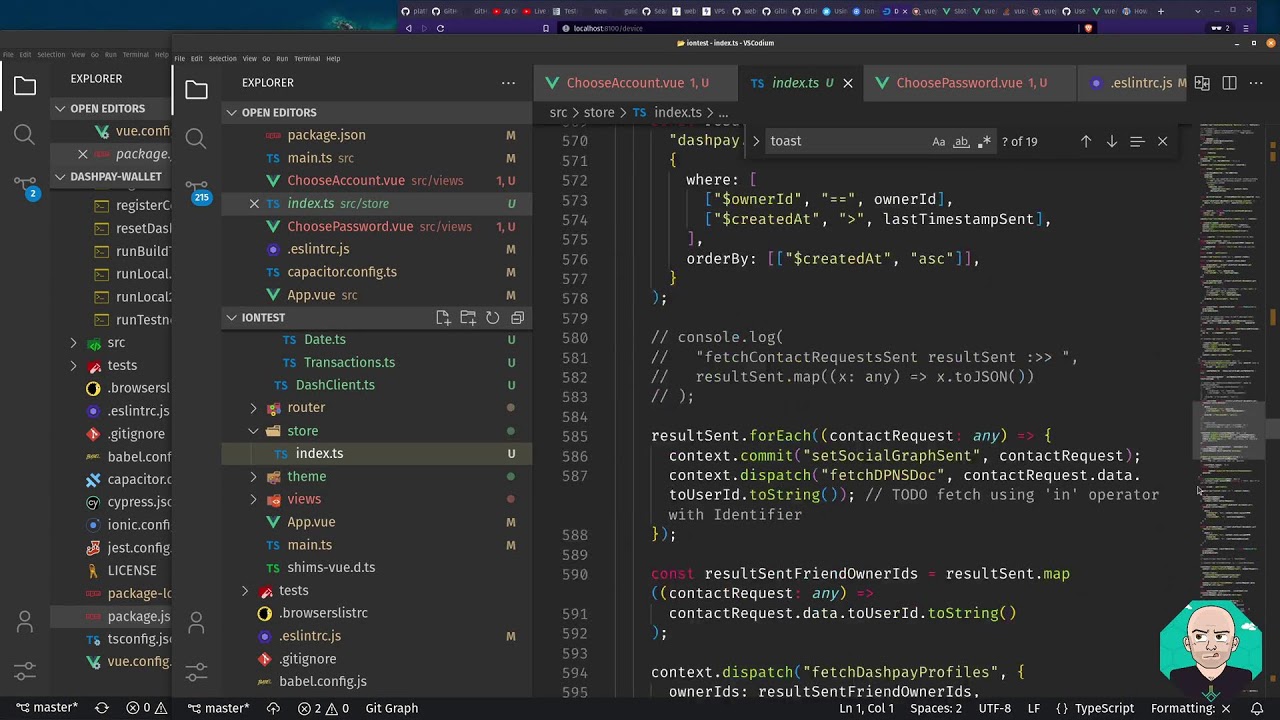1280x720 pixels.
Task: Close the index.ts editor tab
Action: pos(847,83)
